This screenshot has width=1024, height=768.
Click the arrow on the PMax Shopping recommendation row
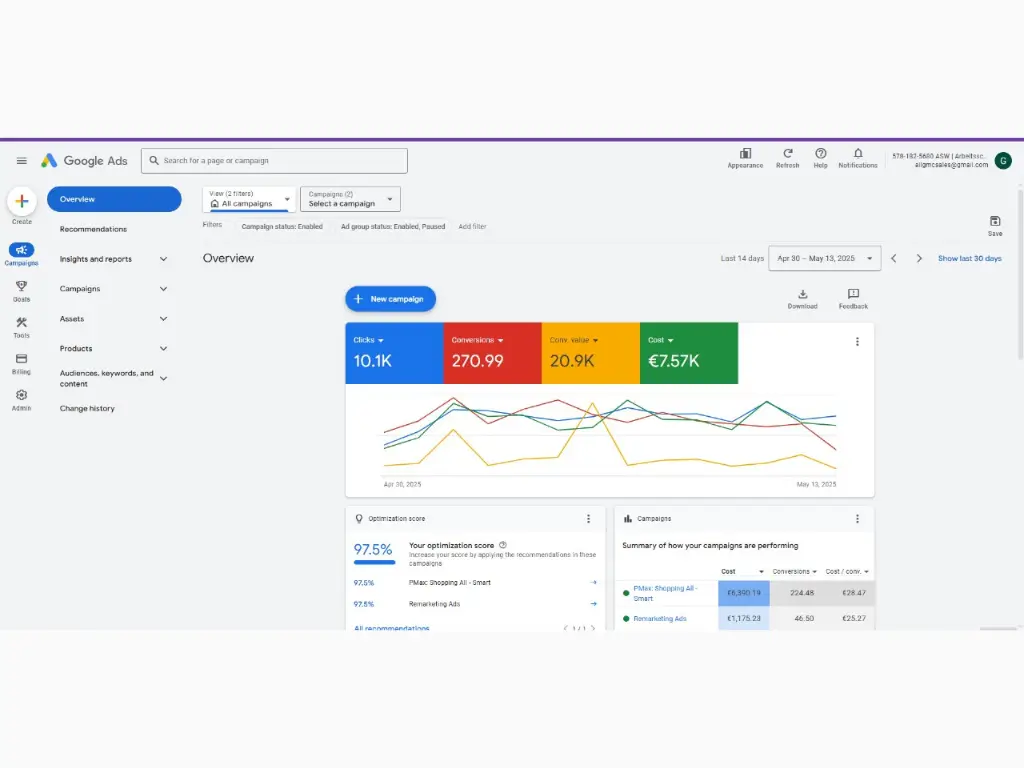point(593,583)
